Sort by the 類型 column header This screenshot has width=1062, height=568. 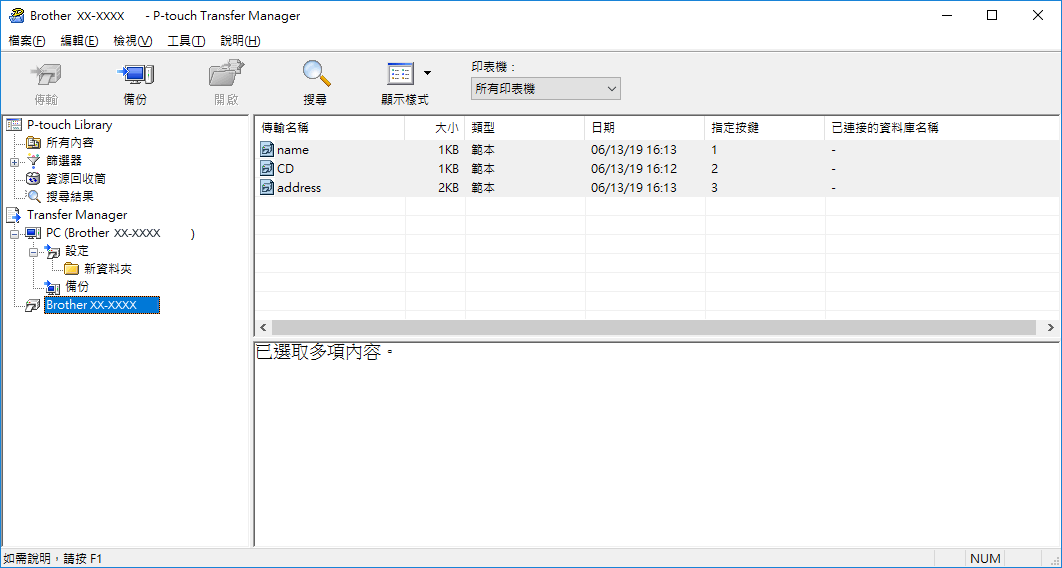525,128
